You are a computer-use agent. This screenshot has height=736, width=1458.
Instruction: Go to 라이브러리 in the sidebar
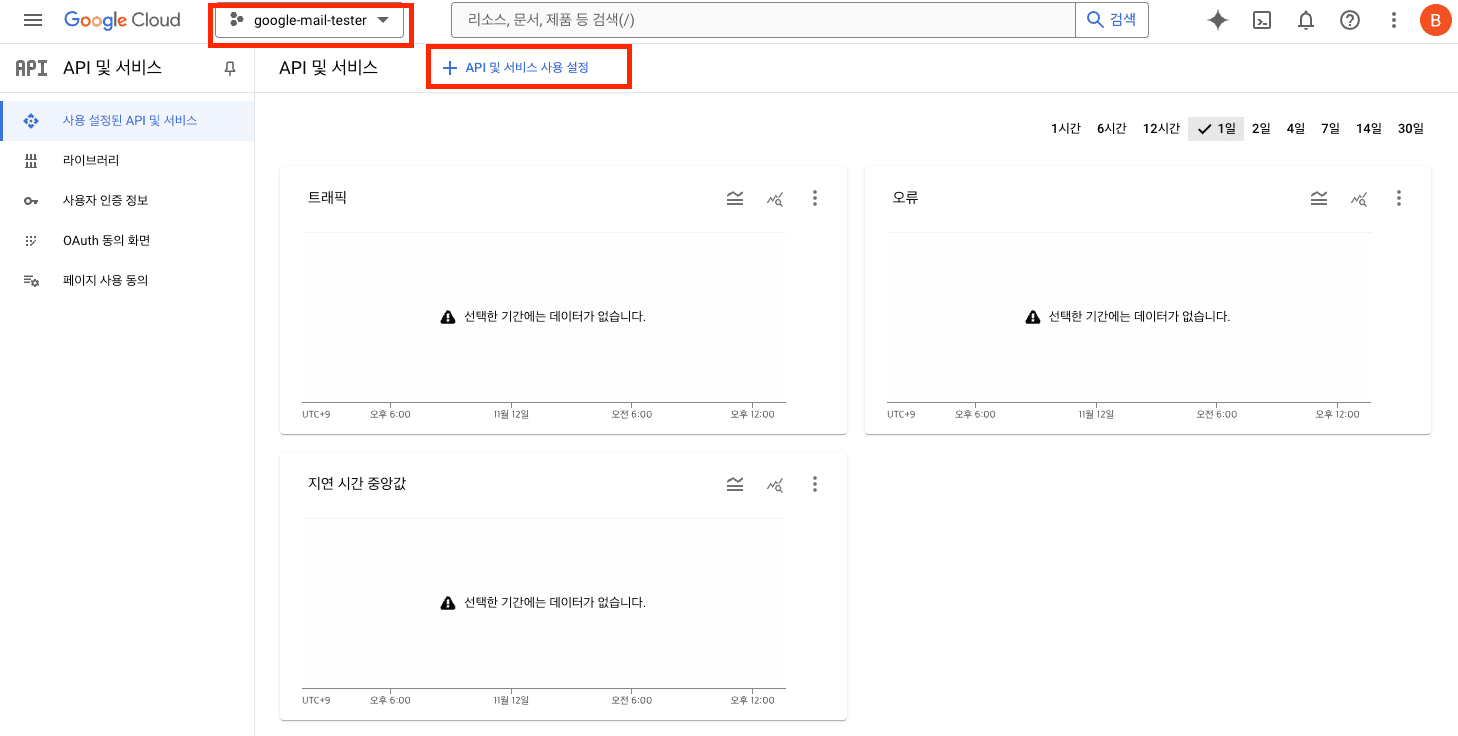[x=91, y=160]
